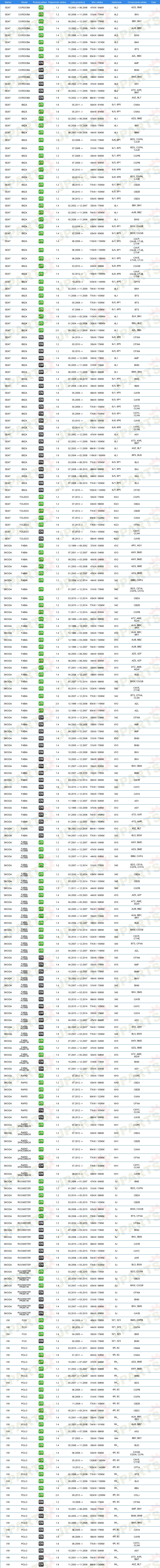Screen dimensions: 160x1568
Task: Click the fuel icon in the first SEAT IBIZA row
Action: [x=41, y=105]
